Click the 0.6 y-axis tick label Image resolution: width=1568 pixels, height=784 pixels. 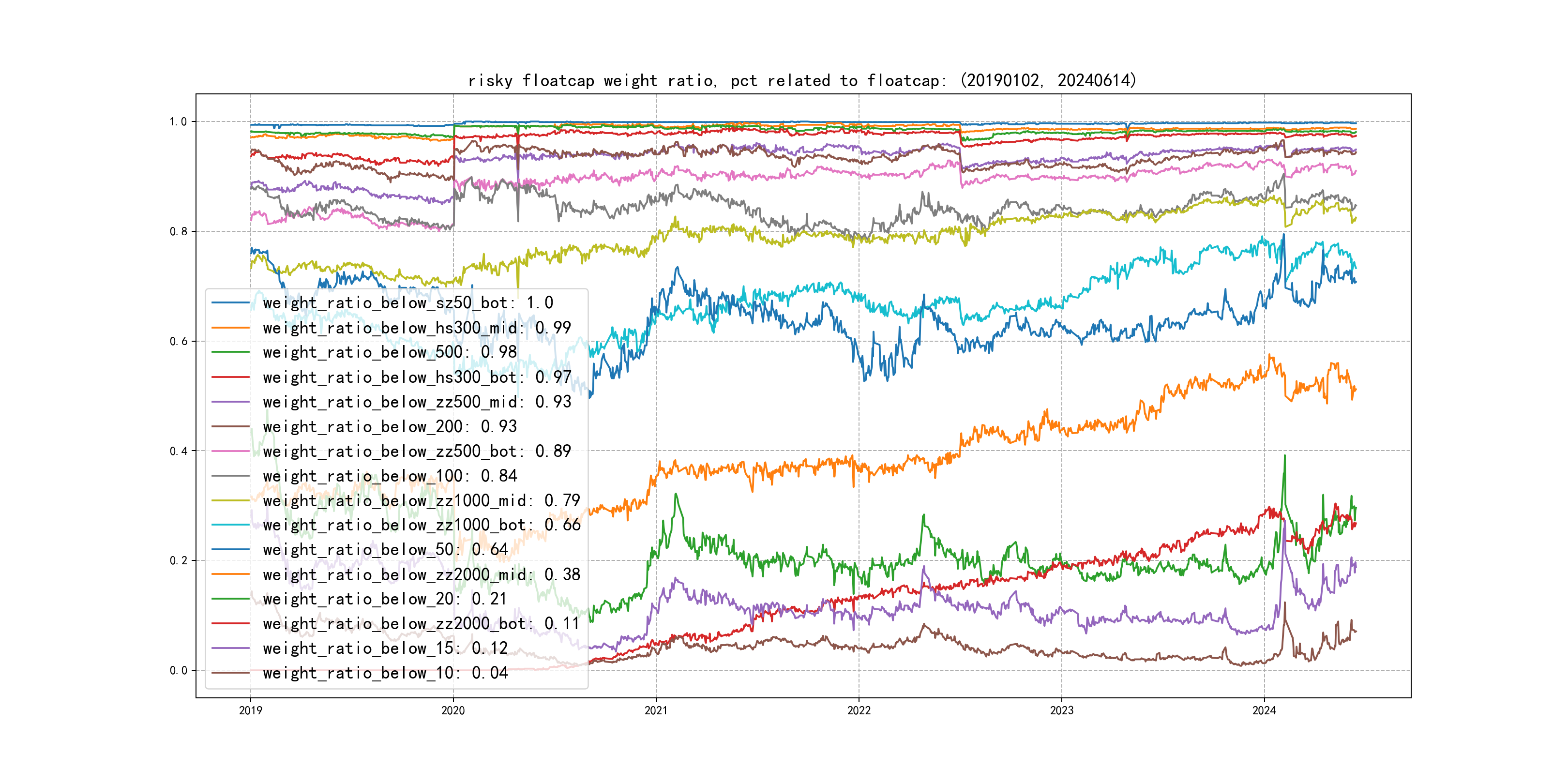[179, 342]
